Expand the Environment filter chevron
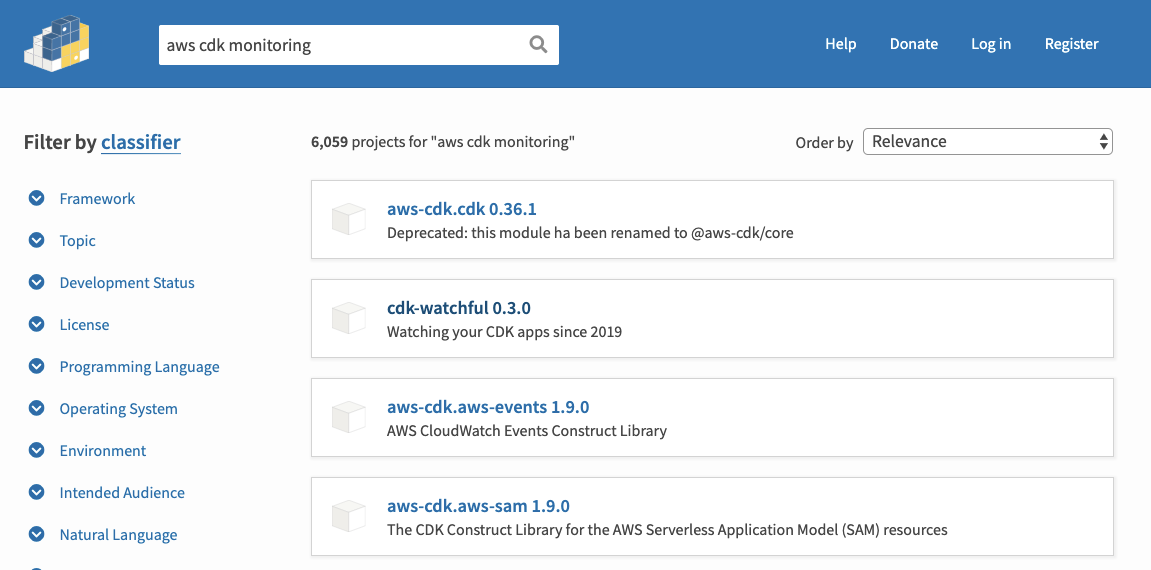 (x=37, y=450)
